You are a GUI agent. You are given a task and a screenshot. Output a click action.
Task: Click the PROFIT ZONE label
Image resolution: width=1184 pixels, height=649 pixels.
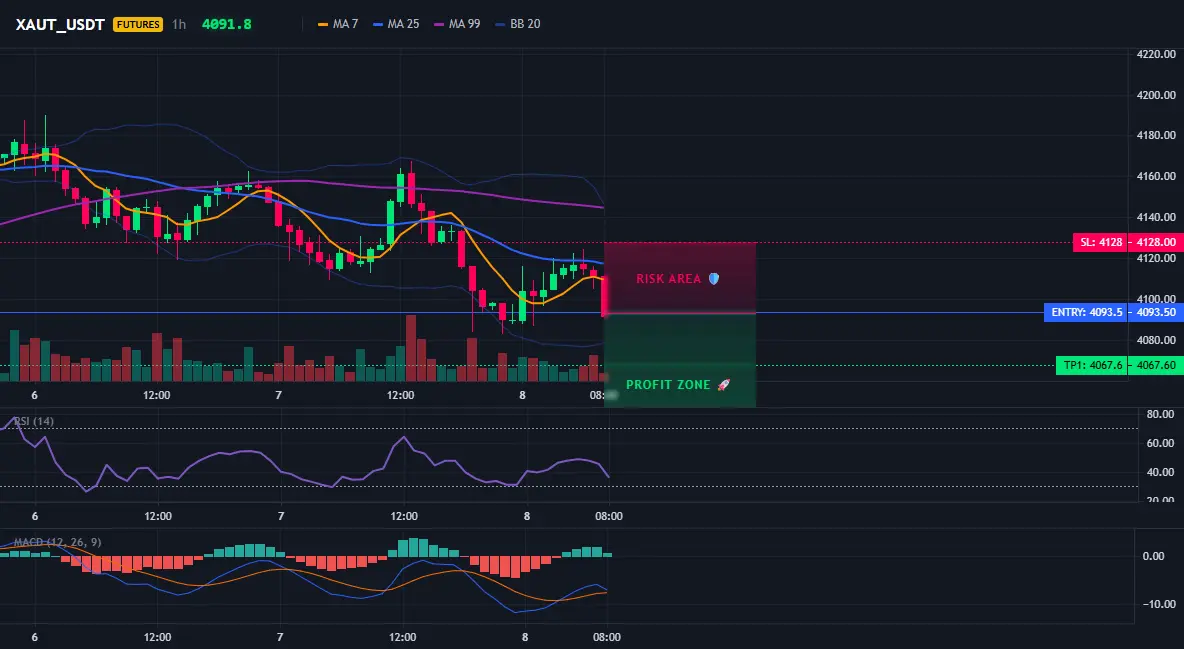click(668, 385)
